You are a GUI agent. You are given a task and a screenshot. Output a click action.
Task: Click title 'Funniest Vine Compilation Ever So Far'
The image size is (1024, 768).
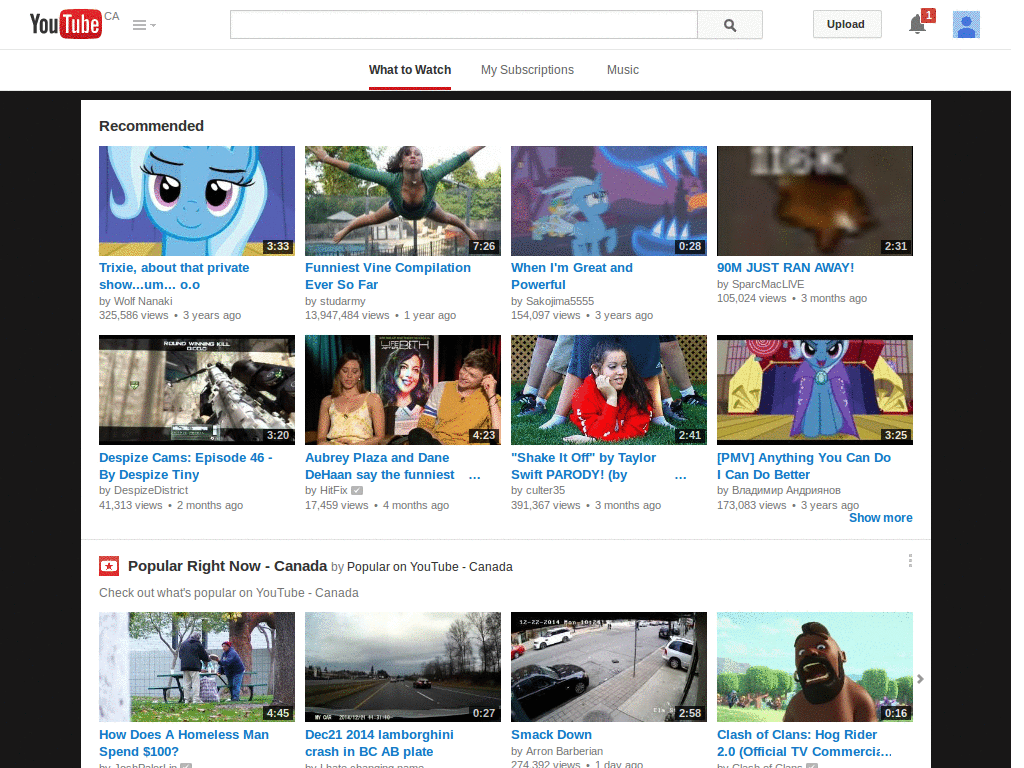coord(388,276)
